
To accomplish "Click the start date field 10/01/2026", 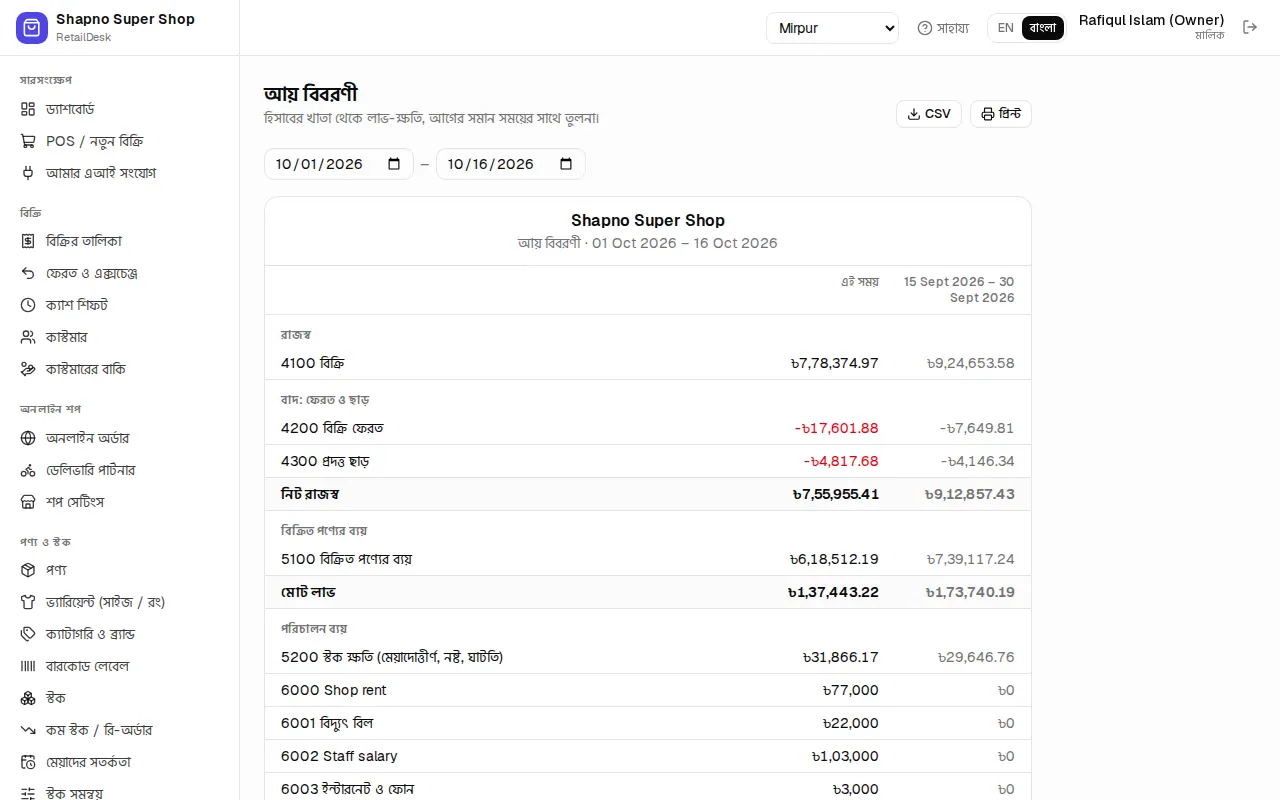I will point(339,164).
